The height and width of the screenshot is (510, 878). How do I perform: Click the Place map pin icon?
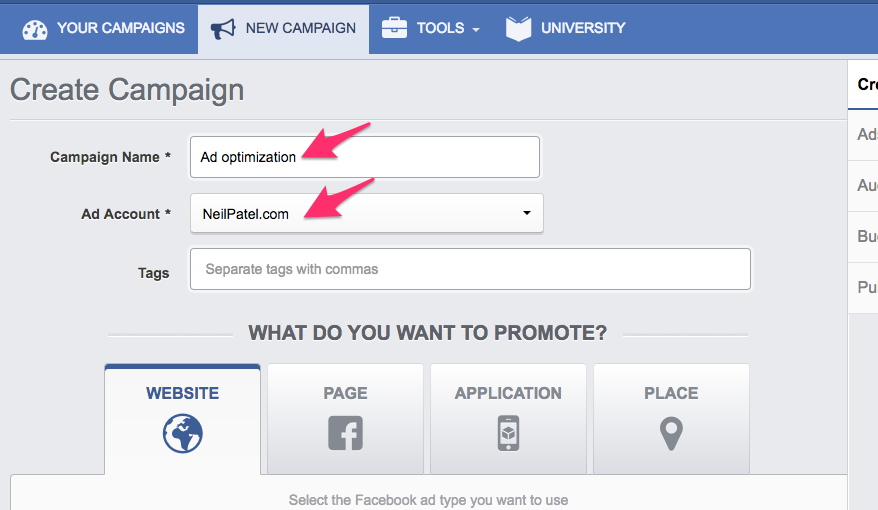(671, 433)
